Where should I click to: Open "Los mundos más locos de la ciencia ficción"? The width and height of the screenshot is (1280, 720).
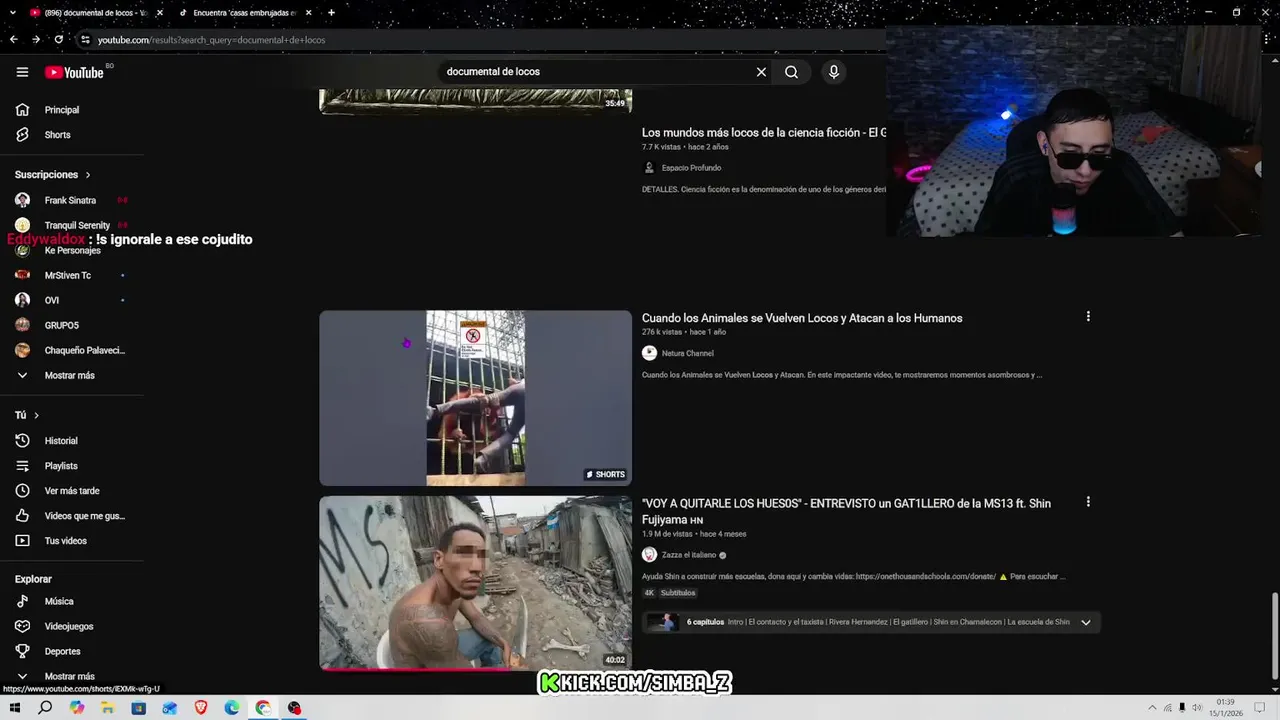764,132
